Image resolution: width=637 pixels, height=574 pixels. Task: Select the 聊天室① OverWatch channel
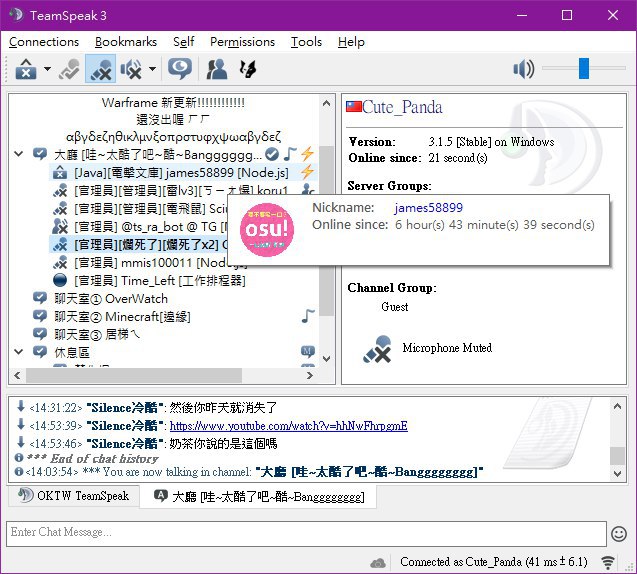click(110, 299)
